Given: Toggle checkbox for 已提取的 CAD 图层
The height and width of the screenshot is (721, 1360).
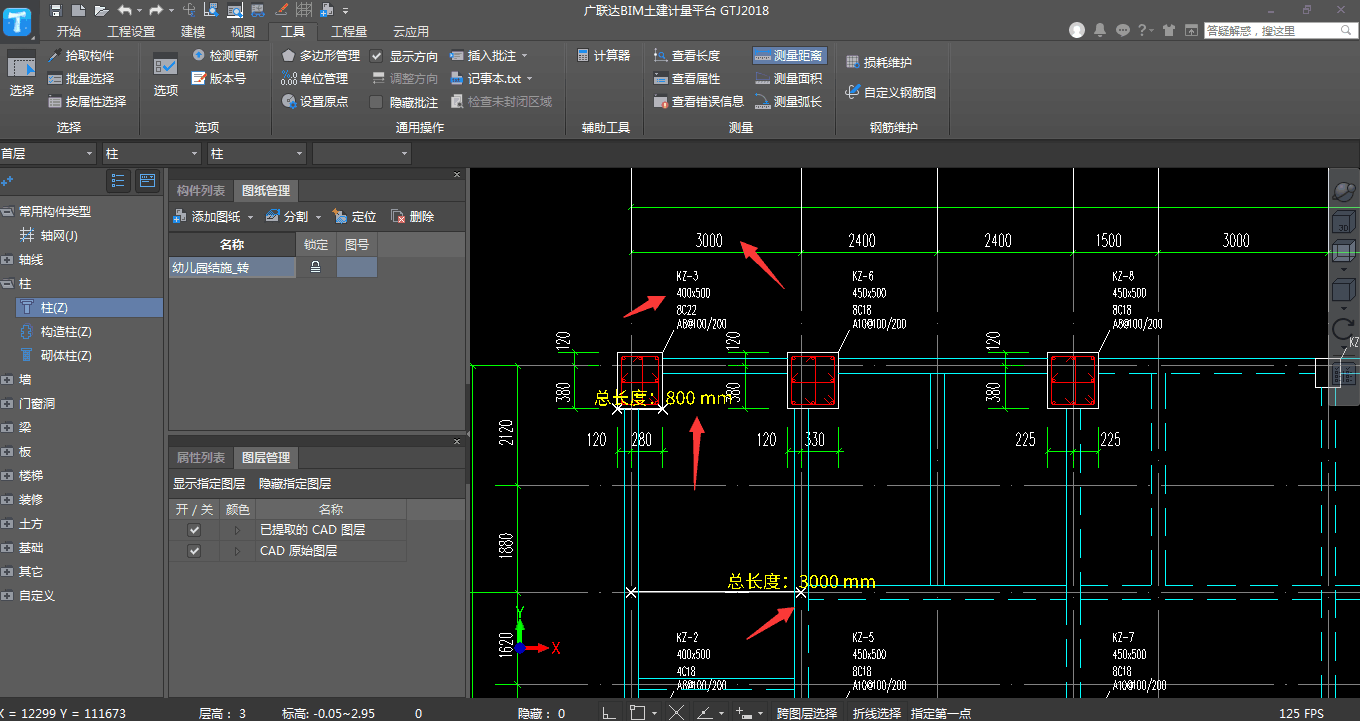Looking at the screenshot, I should point(194,530).
